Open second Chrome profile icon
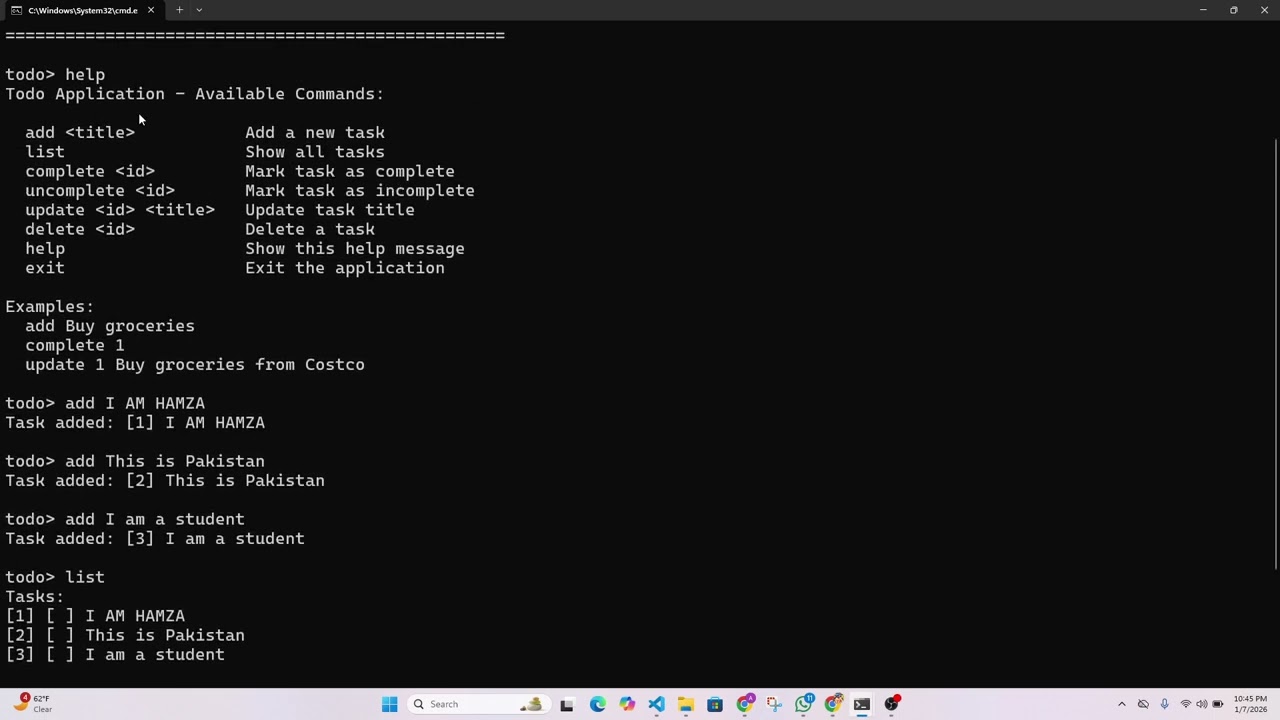 (x=833, y=704)
